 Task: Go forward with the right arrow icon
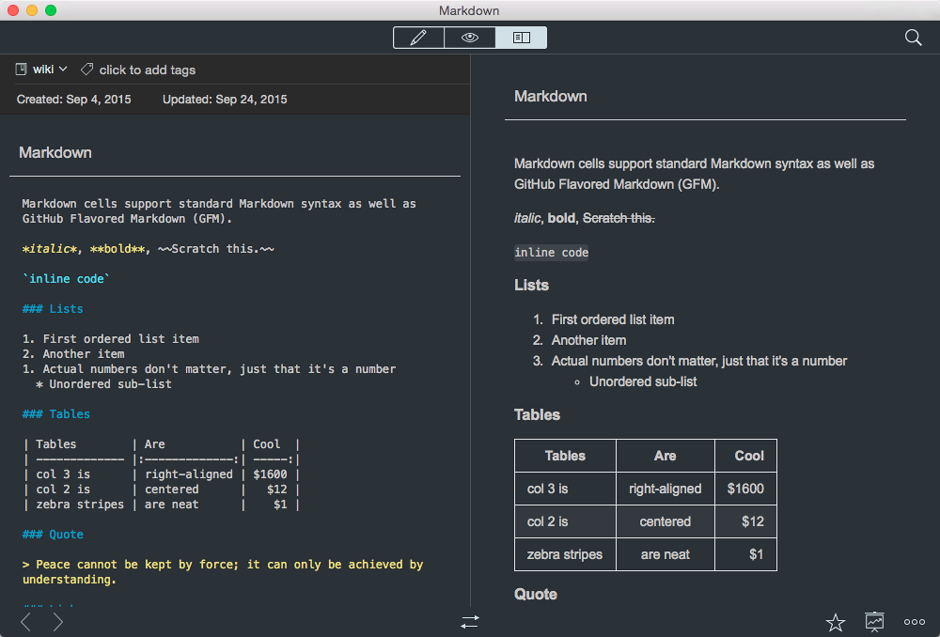tap(58, 622)
